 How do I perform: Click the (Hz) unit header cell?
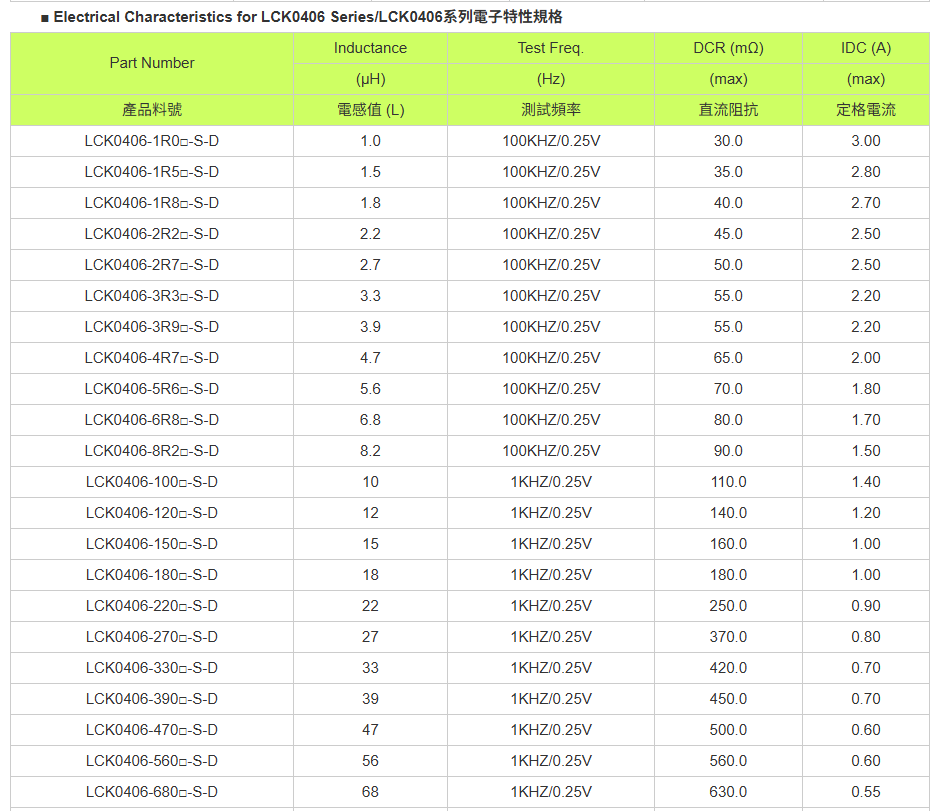pyautogui.click(x=551, y=79)
